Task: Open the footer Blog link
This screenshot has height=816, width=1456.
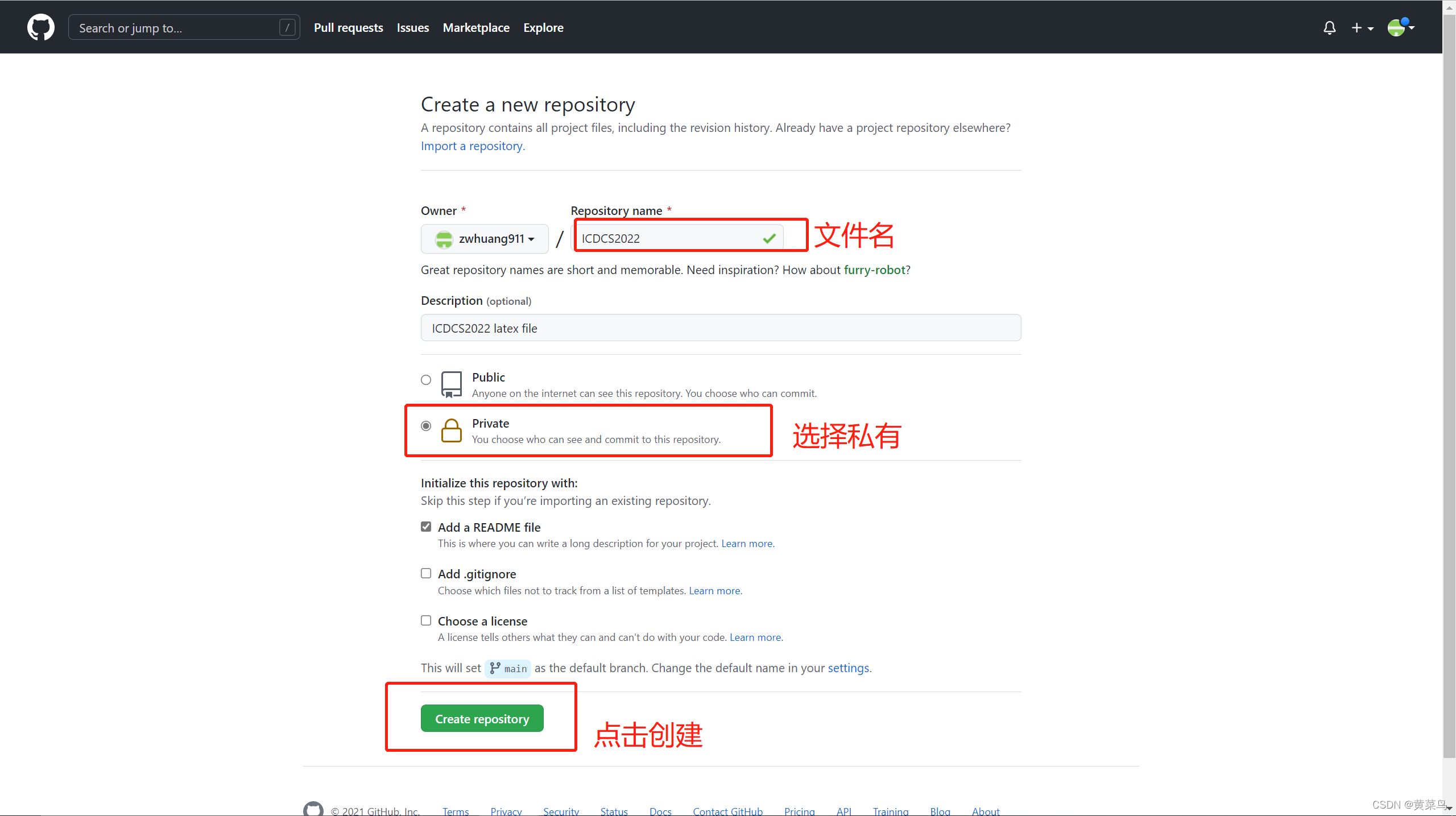Action: click(940, 811)
